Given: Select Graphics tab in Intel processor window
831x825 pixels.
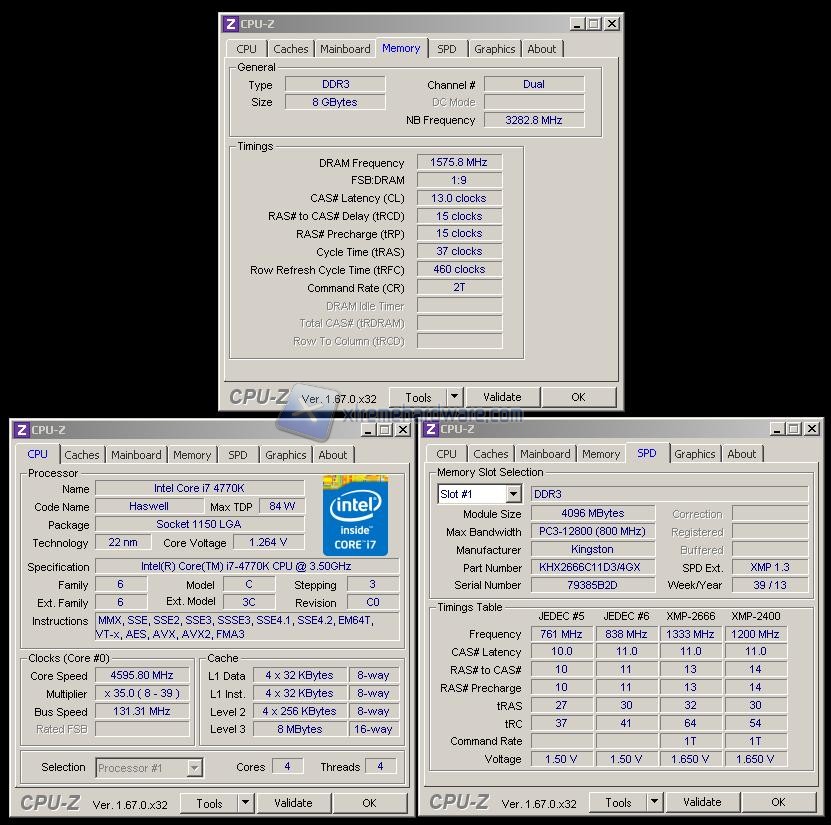Looking at the screenshot, I should [285, 455].
